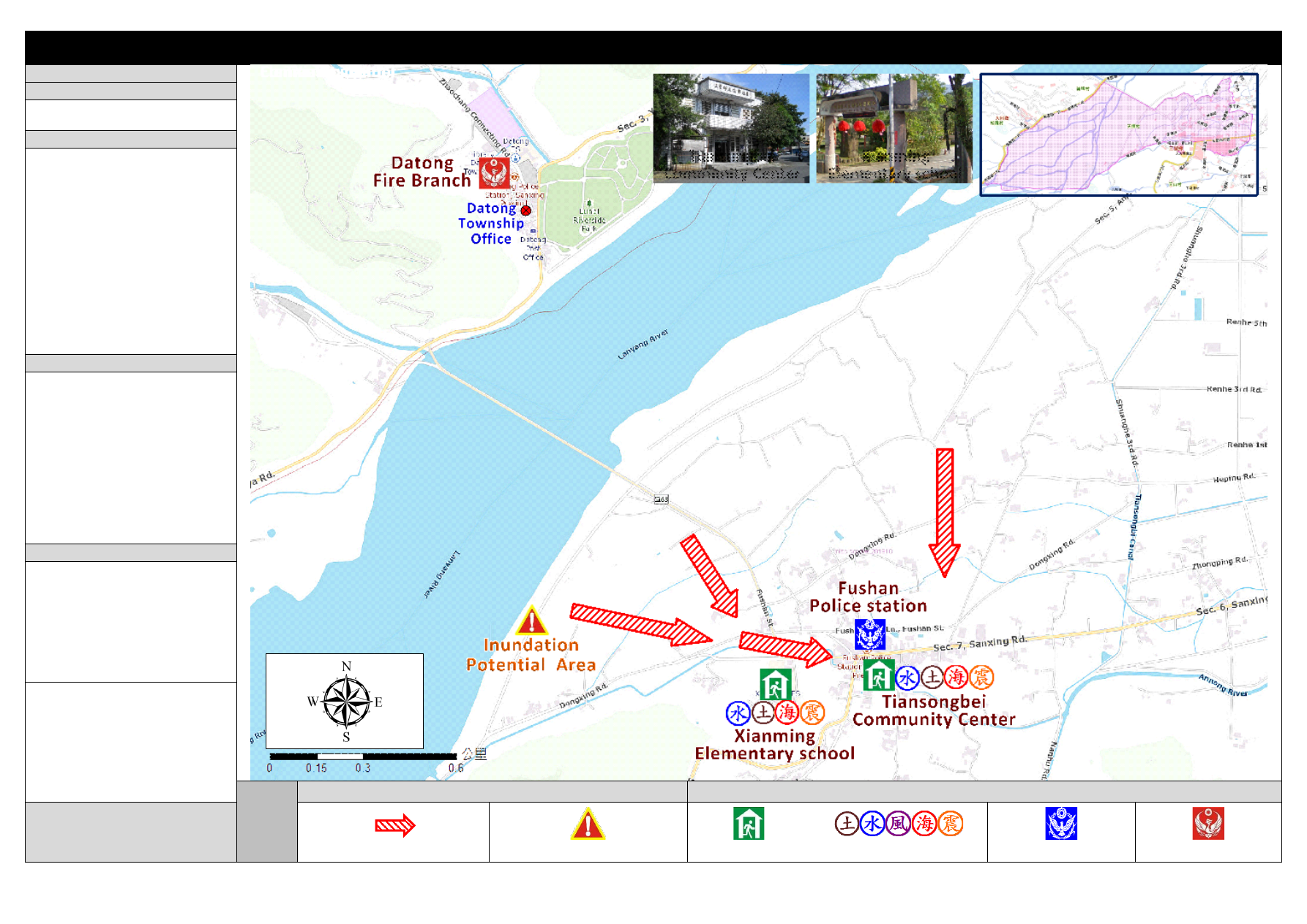1307x924 pixels.
Task: Select the 'Renhe 3rd Rd.' road label
Action: click(1235, 389)
